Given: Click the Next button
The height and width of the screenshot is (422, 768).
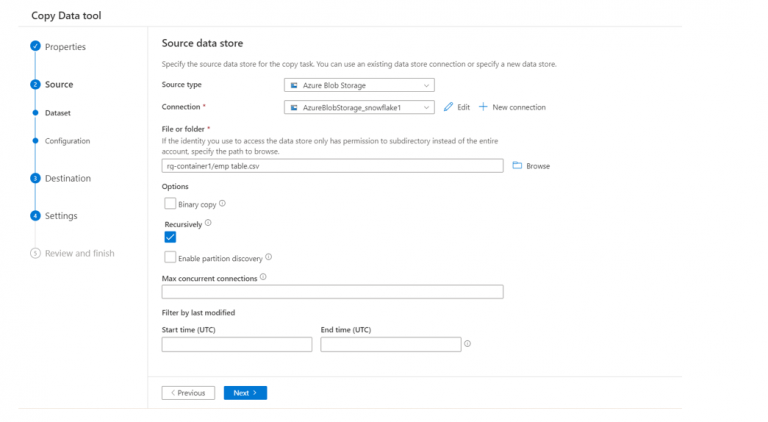Looking at the screenshot, I should [x=245, y=393].
